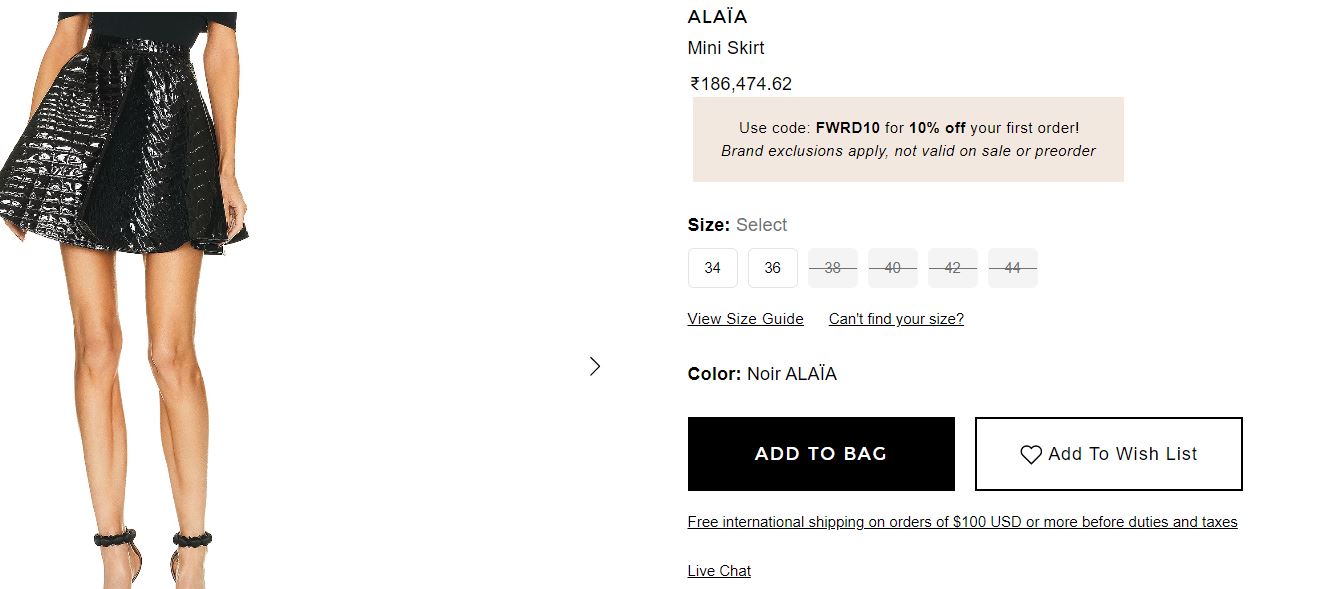Click the free international shipping link
Screen dimensions: 1341x589
tap(961, 521)
